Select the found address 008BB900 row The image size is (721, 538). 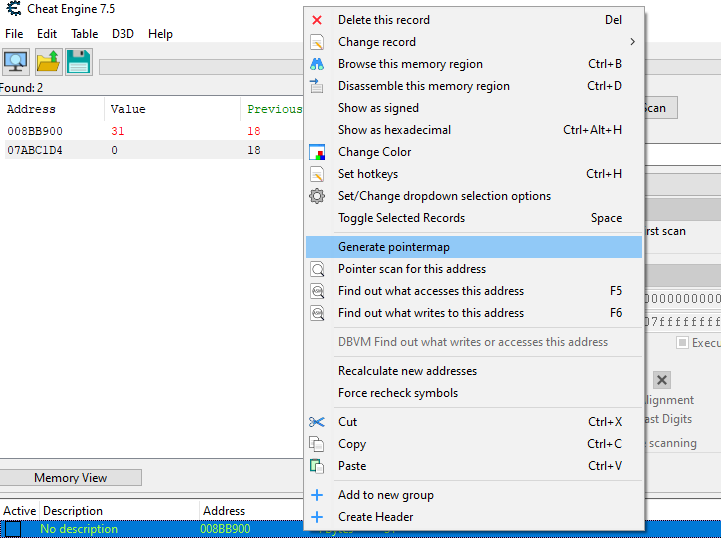click(x=154, y=131)
